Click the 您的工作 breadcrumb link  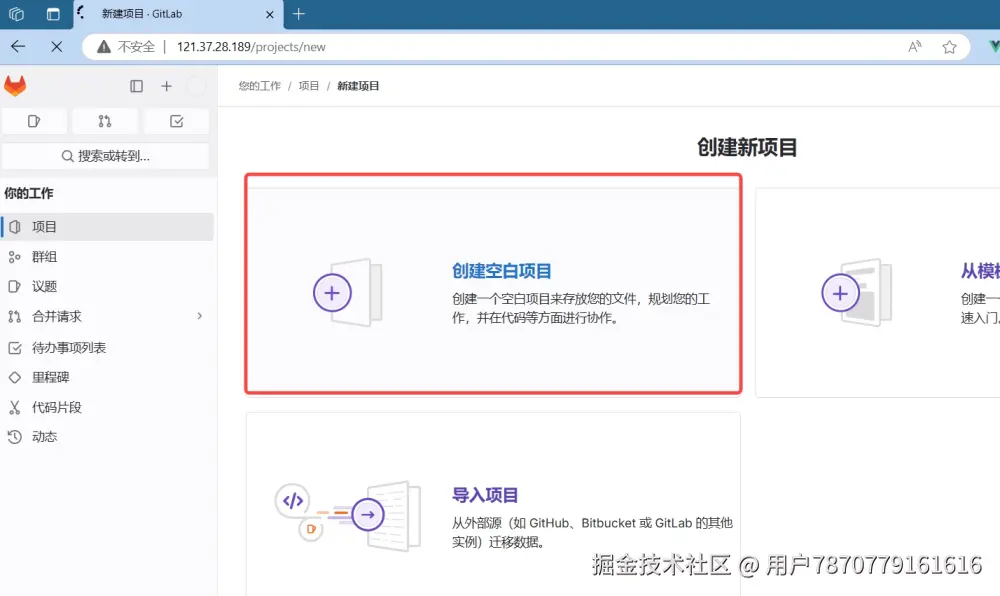pos(260,86)
